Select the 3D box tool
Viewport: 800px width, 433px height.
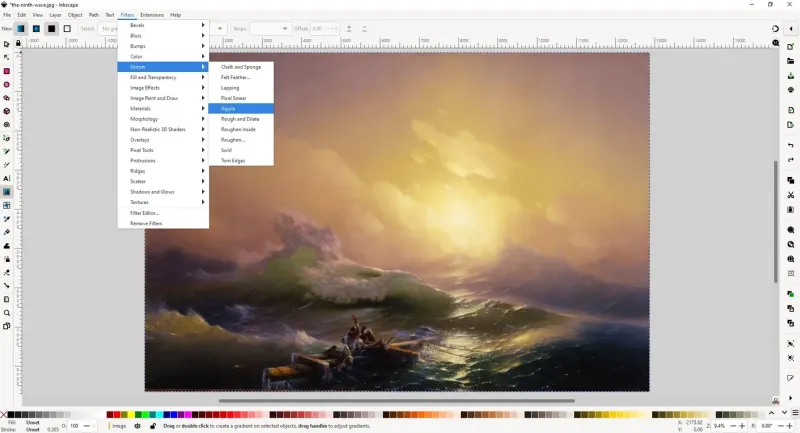(7, 111)
